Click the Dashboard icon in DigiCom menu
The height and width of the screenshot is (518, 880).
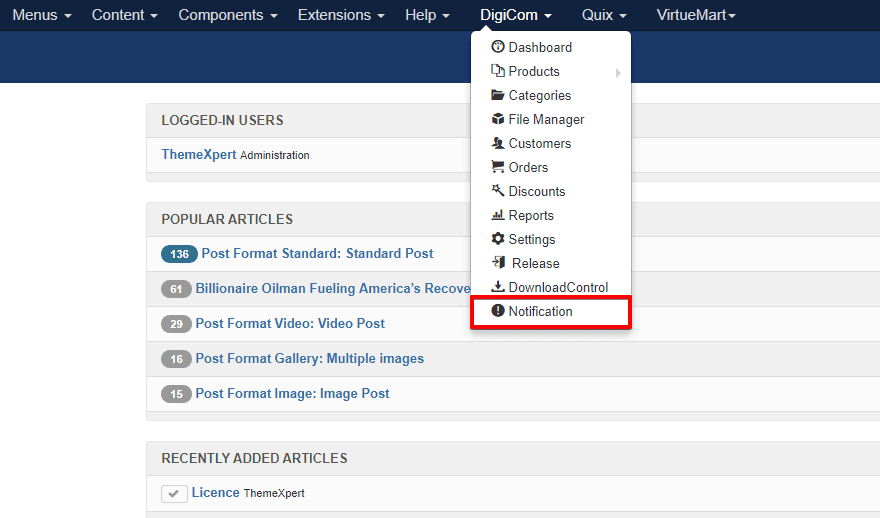[498, 47]
